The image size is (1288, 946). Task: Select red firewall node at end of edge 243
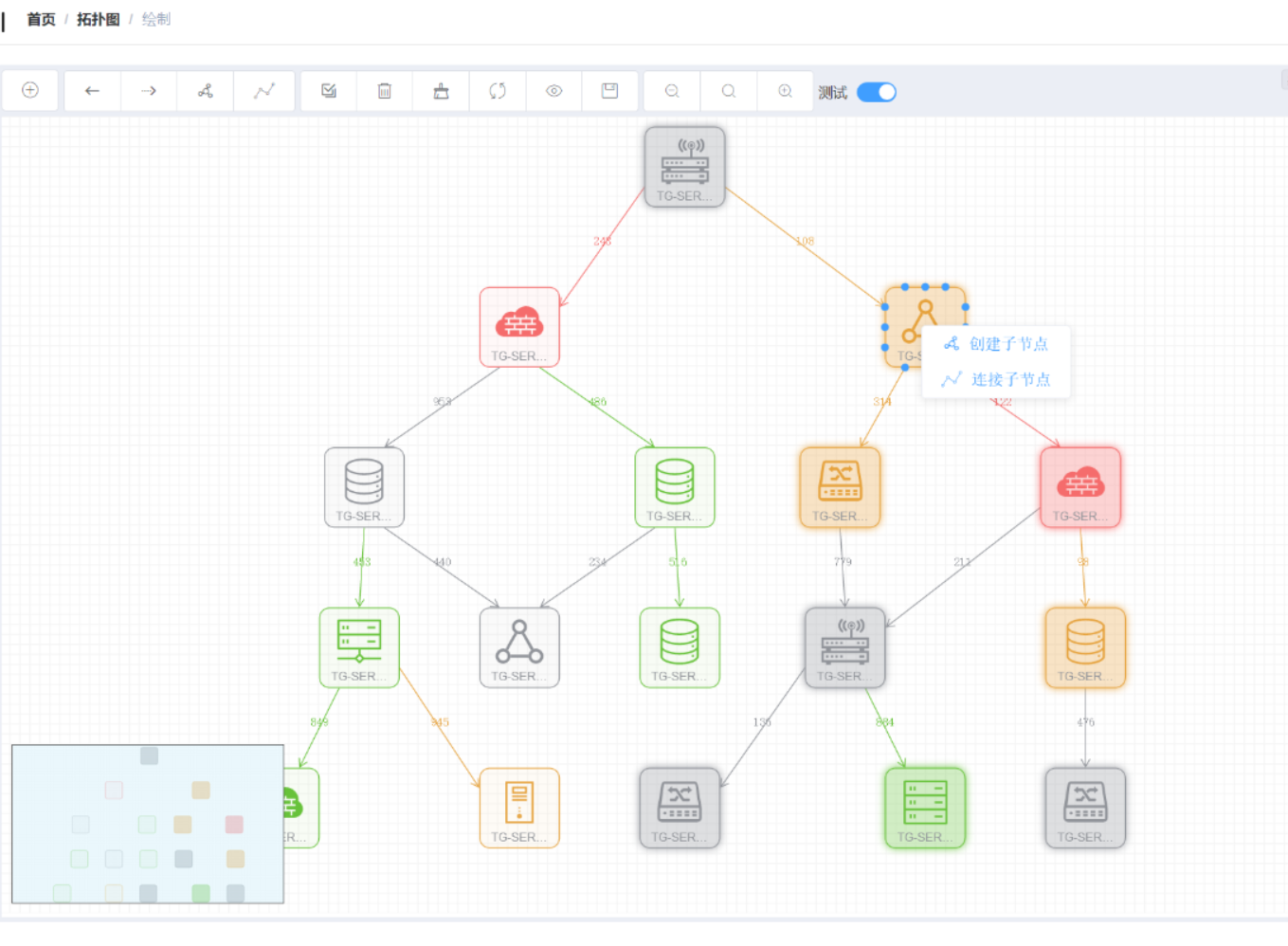(519, 327)
